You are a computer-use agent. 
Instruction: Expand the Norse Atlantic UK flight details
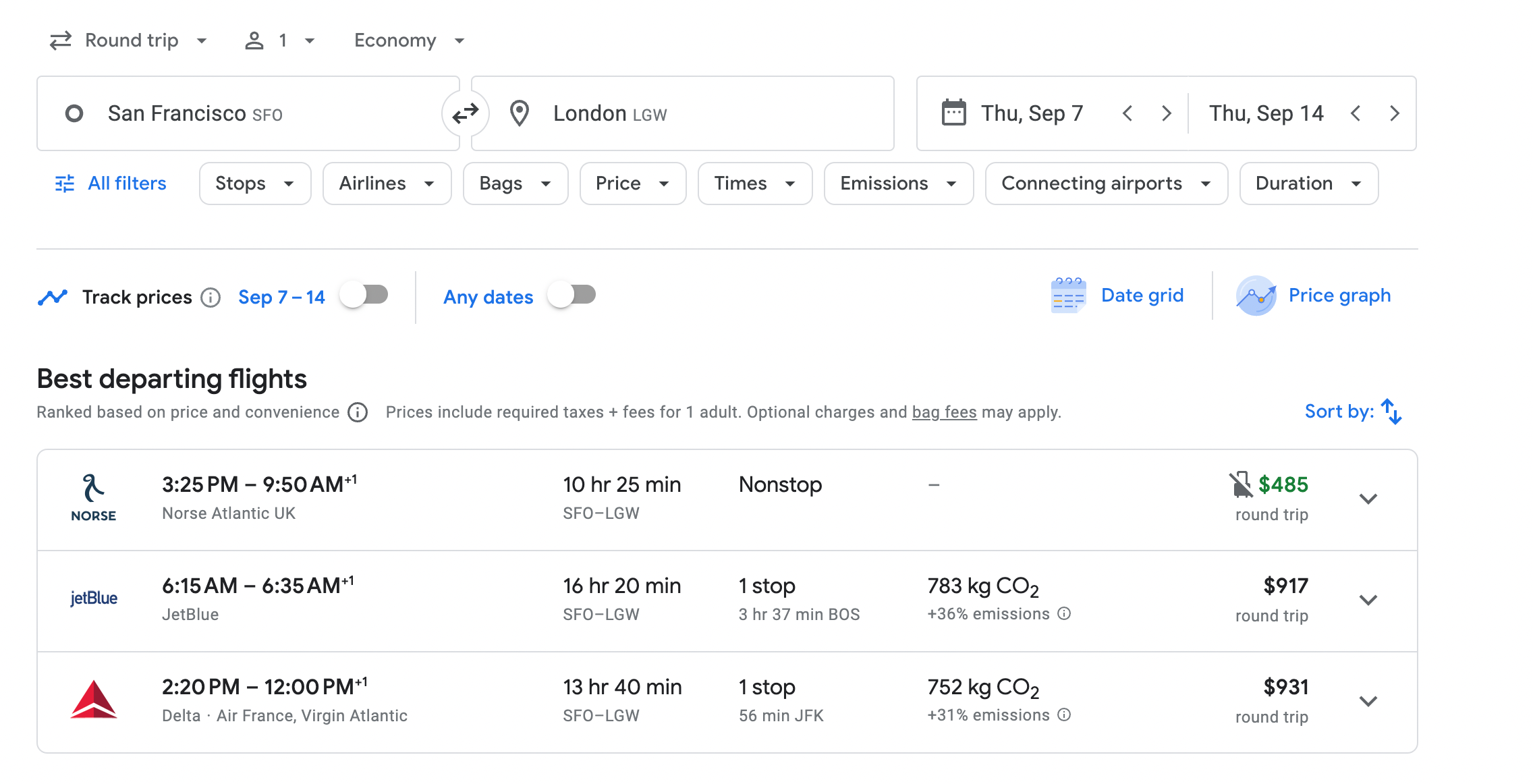click(1368, 499)
